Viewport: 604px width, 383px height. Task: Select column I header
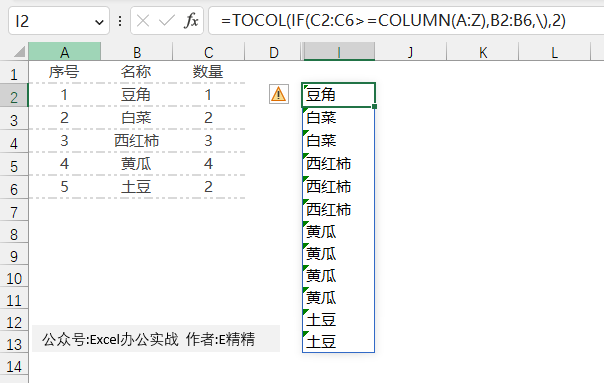(x=339, y=52)
